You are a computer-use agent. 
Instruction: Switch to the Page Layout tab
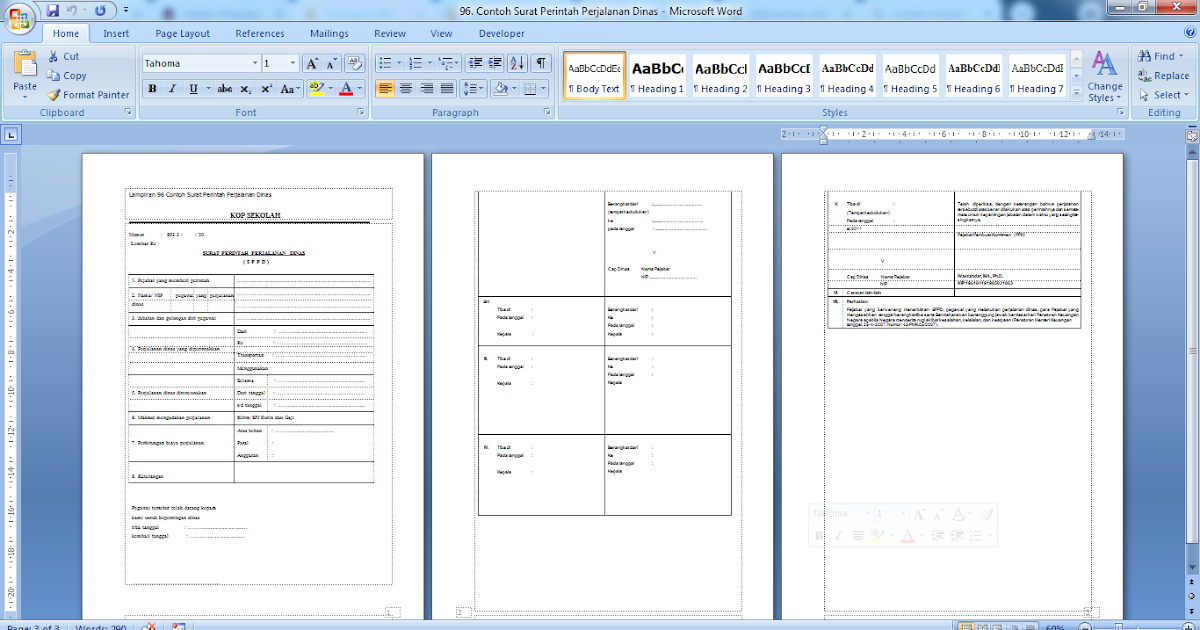(x=183, y=33)
